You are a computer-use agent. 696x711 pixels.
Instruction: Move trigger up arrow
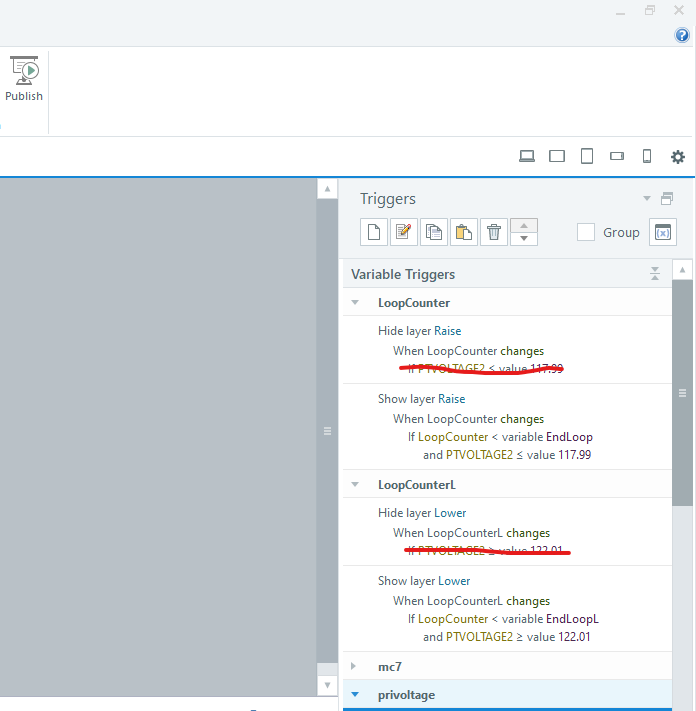click(524, 225)
